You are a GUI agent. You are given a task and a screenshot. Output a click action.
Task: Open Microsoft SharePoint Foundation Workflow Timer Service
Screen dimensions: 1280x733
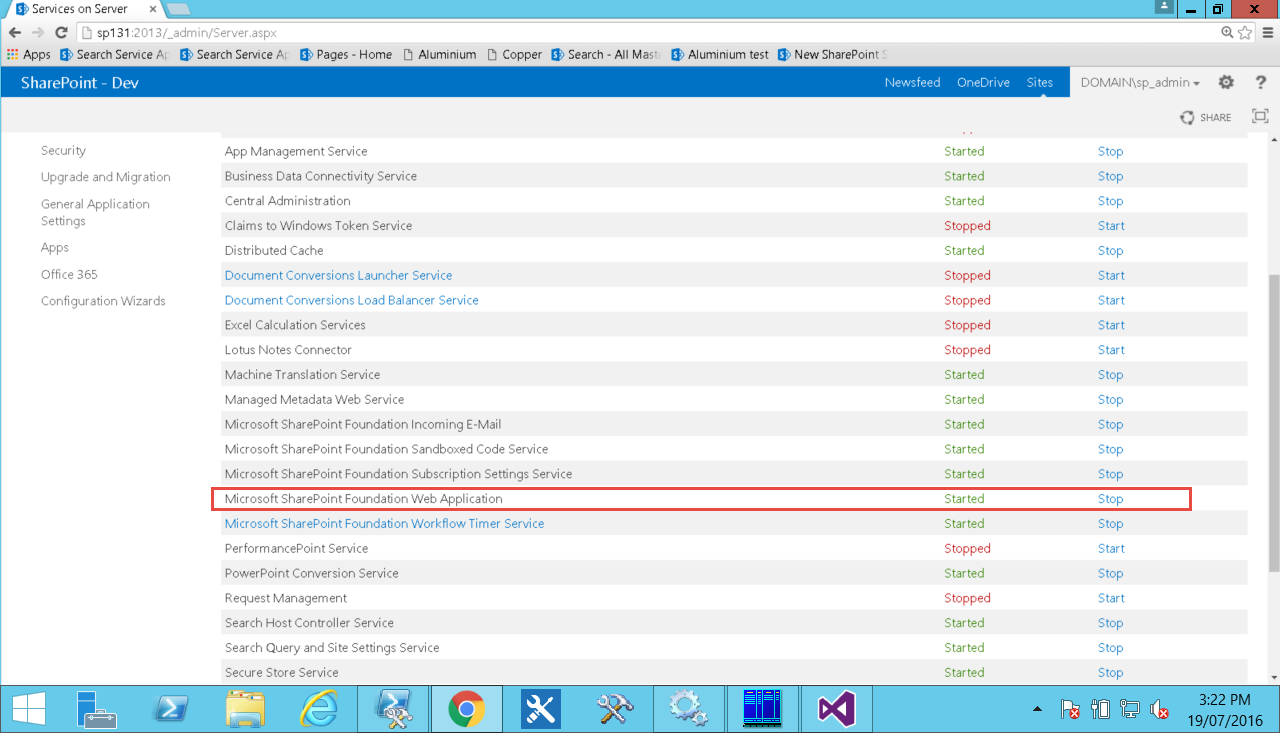pos(384,524)
